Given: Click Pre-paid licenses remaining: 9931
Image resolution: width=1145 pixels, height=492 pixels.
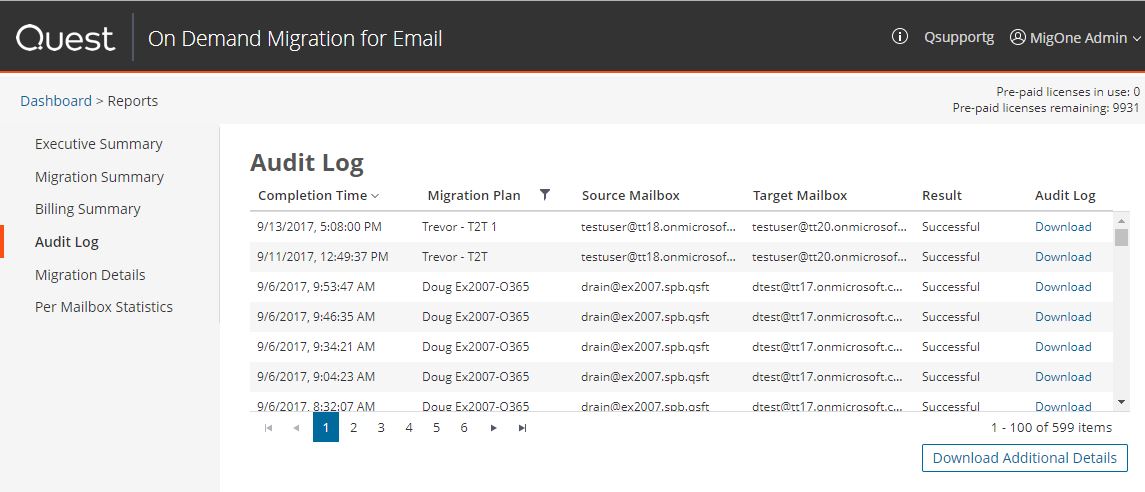Looking at the screenshot, I should [1046, 107].
